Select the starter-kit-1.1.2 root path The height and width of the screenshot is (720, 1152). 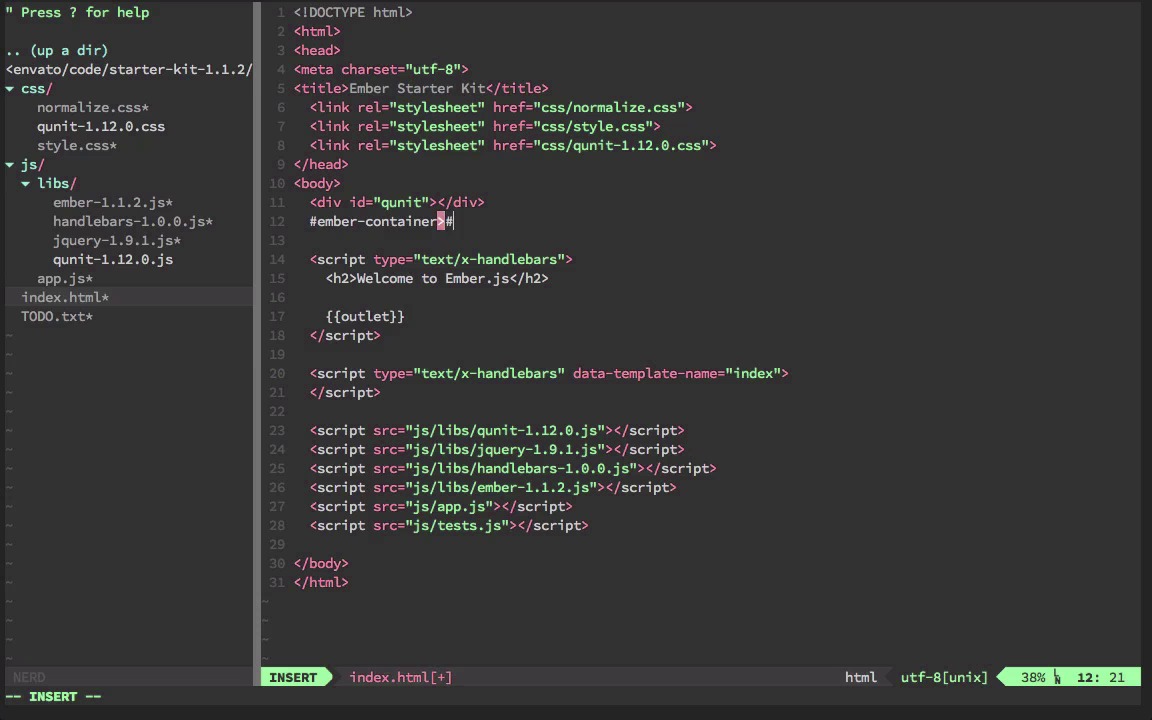[x=129, y=70]
